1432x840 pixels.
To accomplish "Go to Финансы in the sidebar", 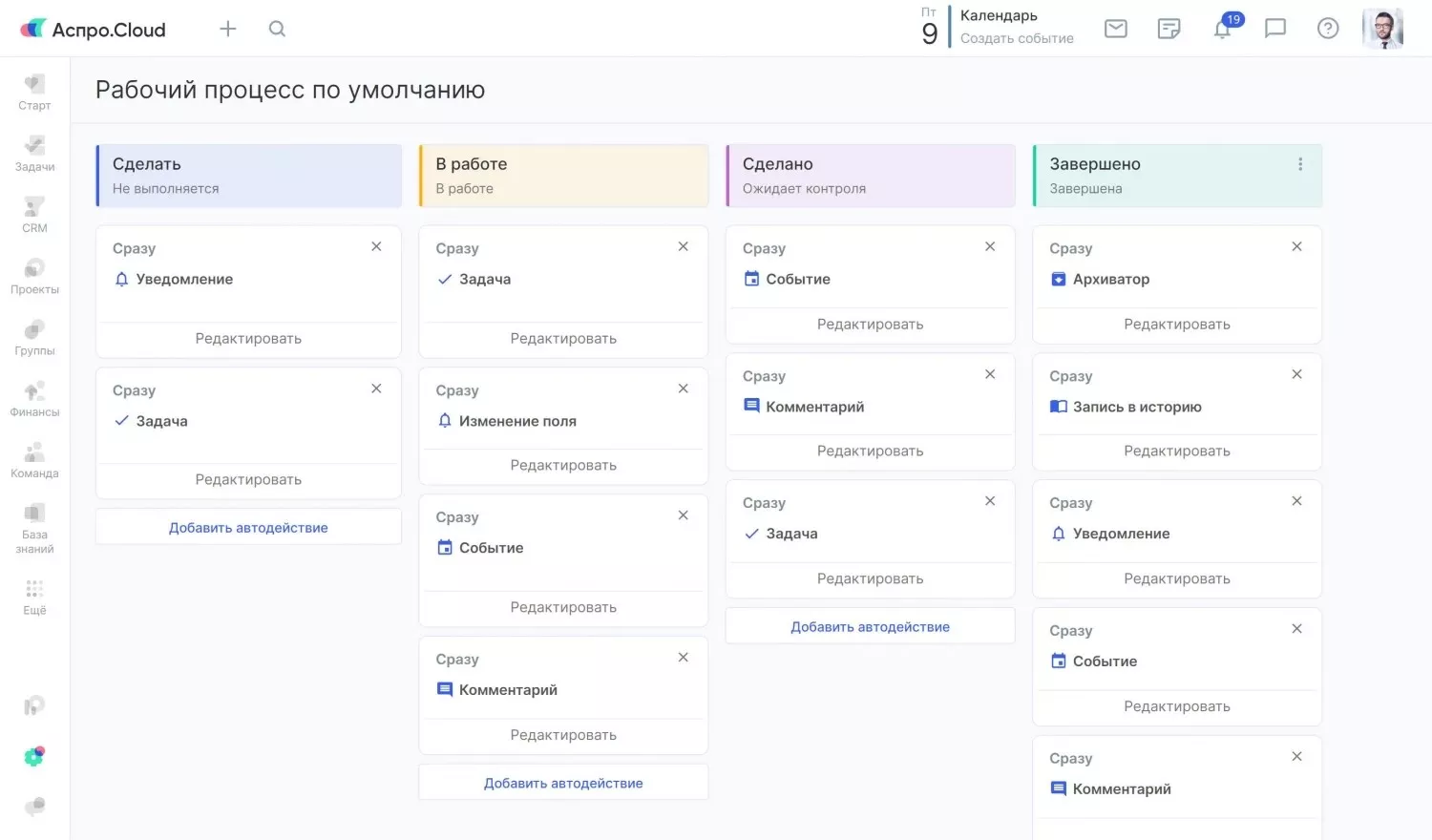I will (x=34, y=399).
